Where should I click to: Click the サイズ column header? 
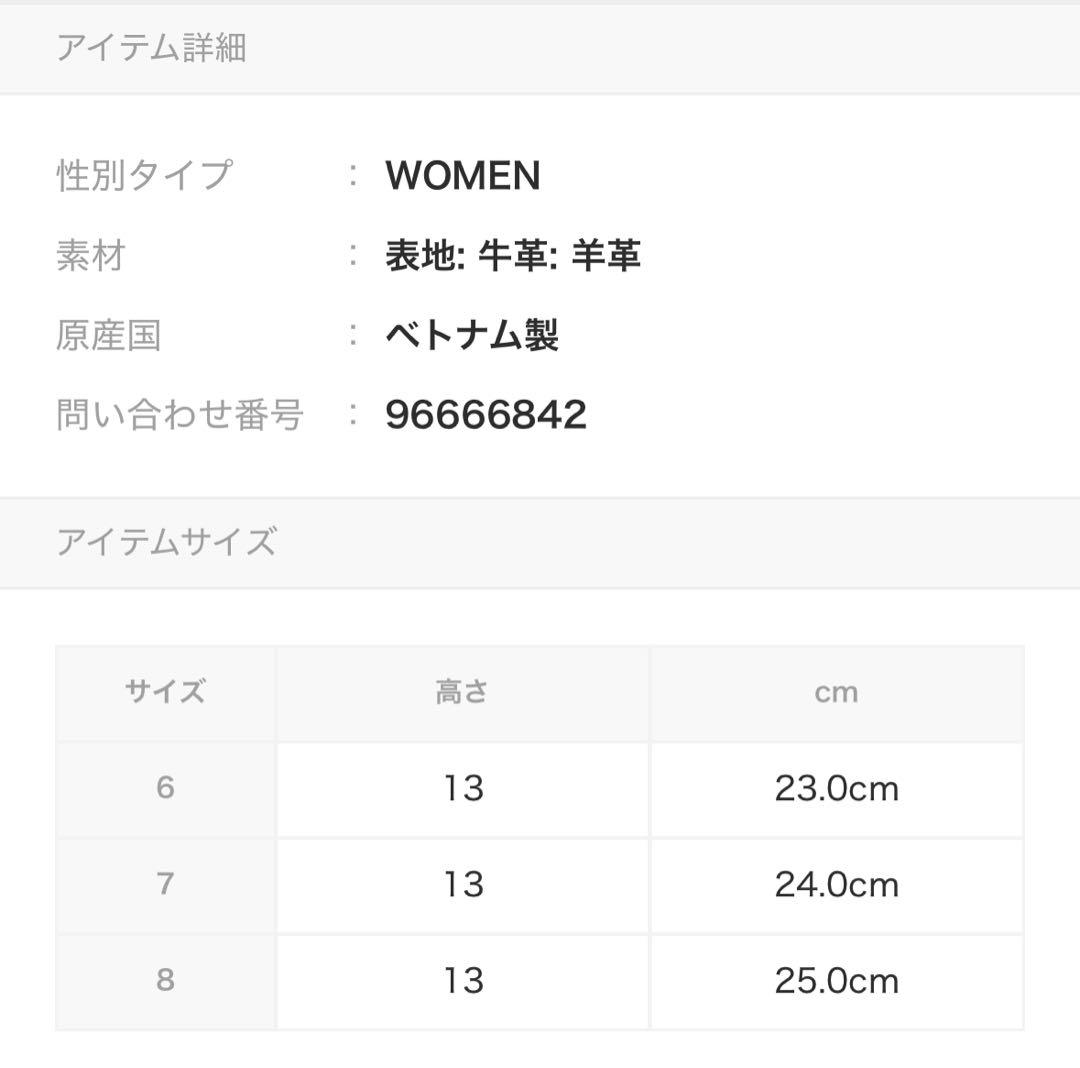pos(165,692)
